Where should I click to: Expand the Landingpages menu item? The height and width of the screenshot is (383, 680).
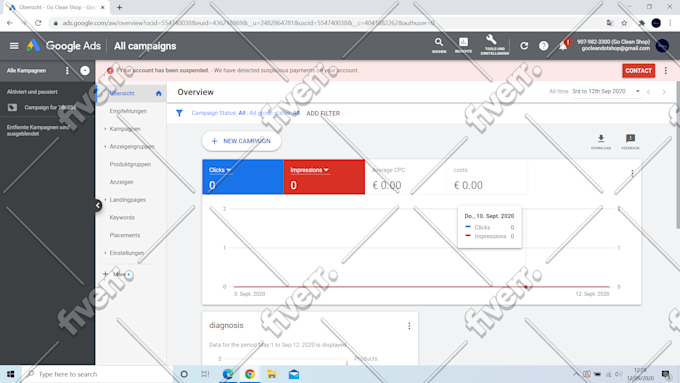pos(128,200)
